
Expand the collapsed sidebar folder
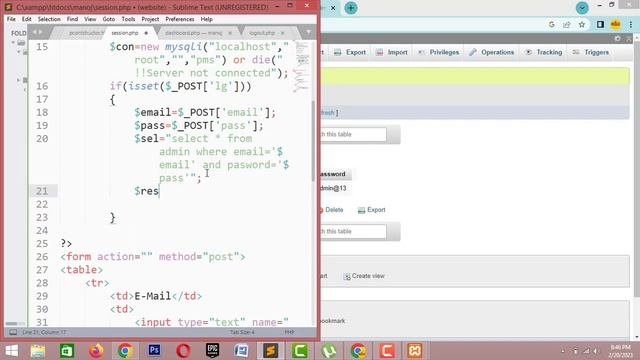[x=18, y=80]
